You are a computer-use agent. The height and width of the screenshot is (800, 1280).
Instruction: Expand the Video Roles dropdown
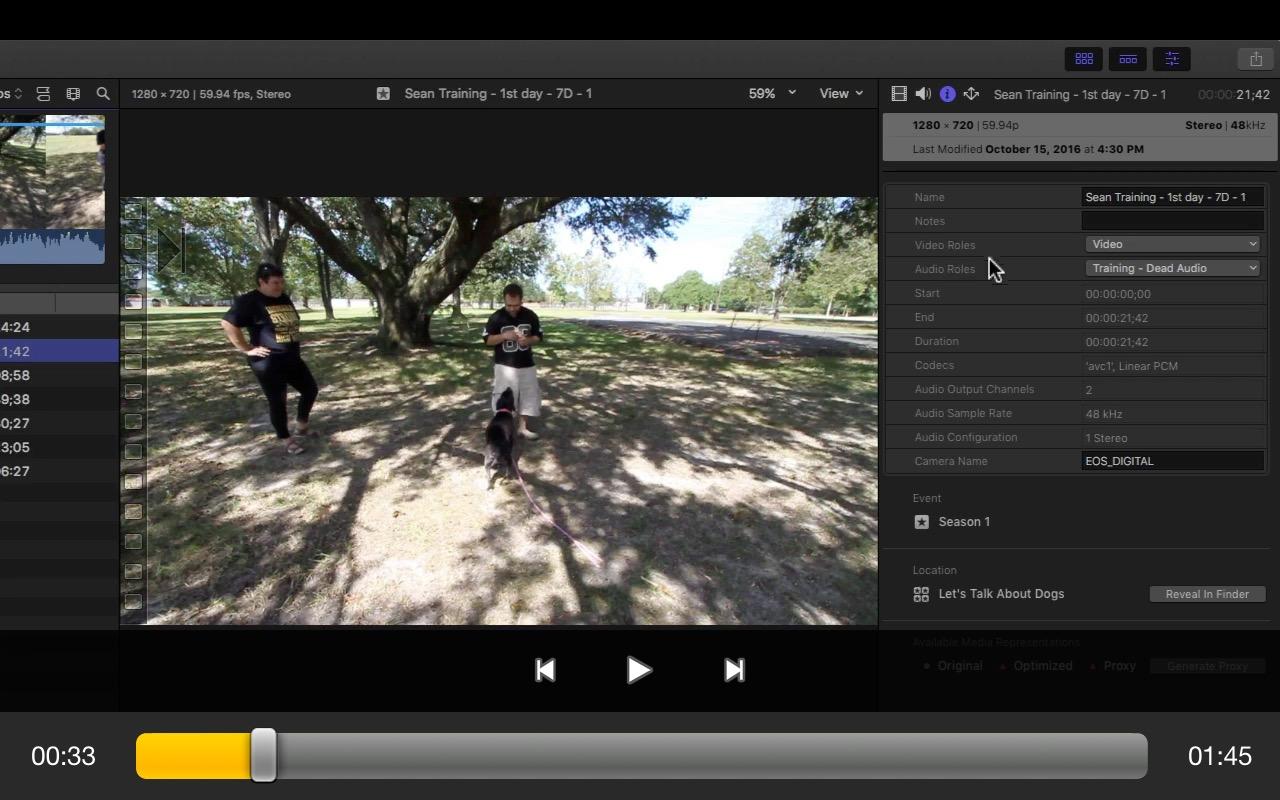1172,244
